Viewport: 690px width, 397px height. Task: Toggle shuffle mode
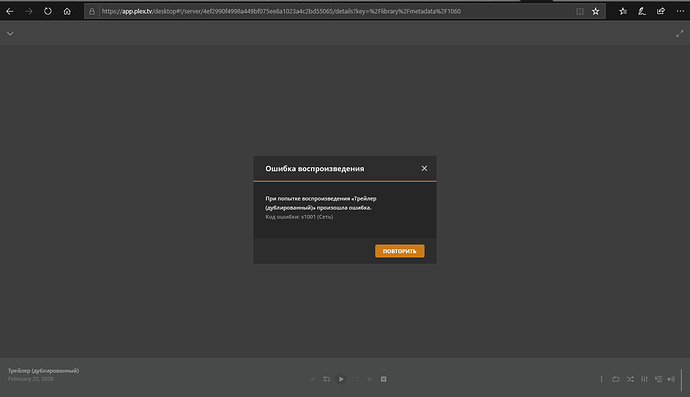pyautogui.click(x=630, y=379)
